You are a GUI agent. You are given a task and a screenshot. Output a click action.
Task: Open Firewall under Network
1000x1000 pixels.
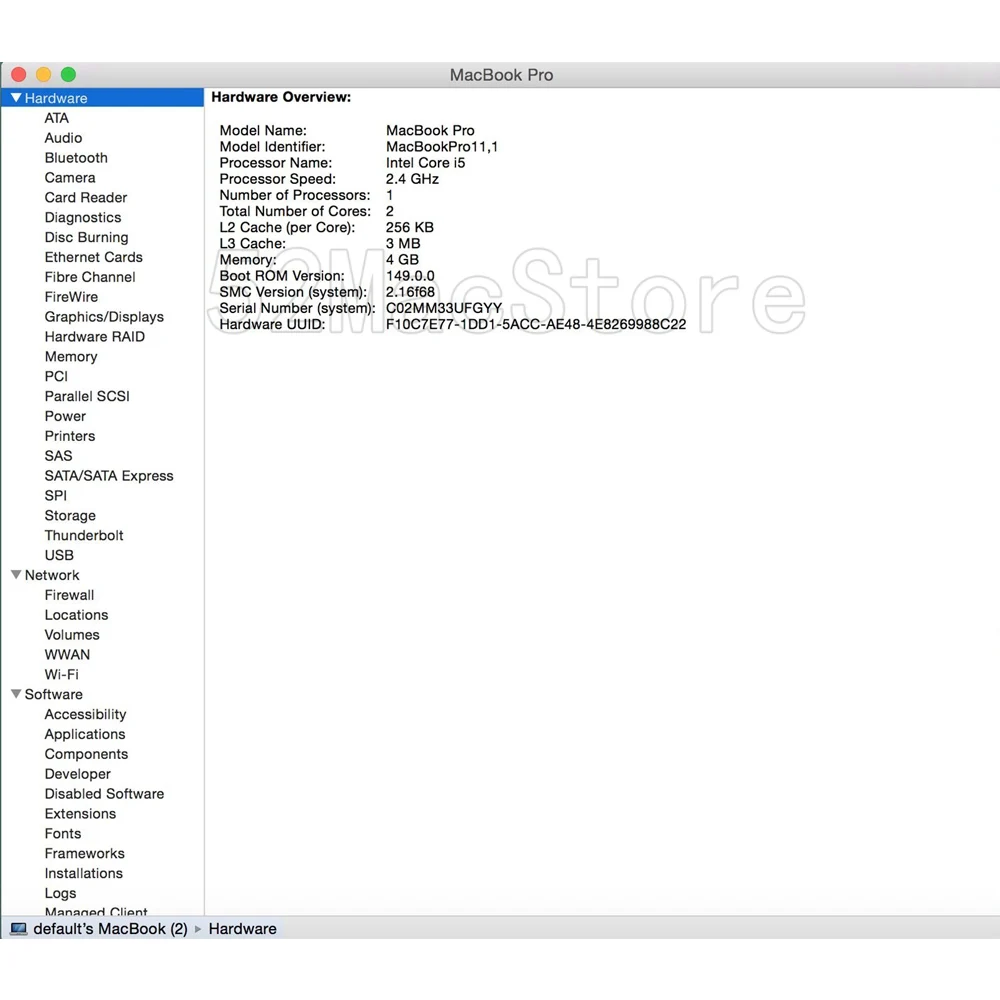pyautogui.click(x=69, y=595)
